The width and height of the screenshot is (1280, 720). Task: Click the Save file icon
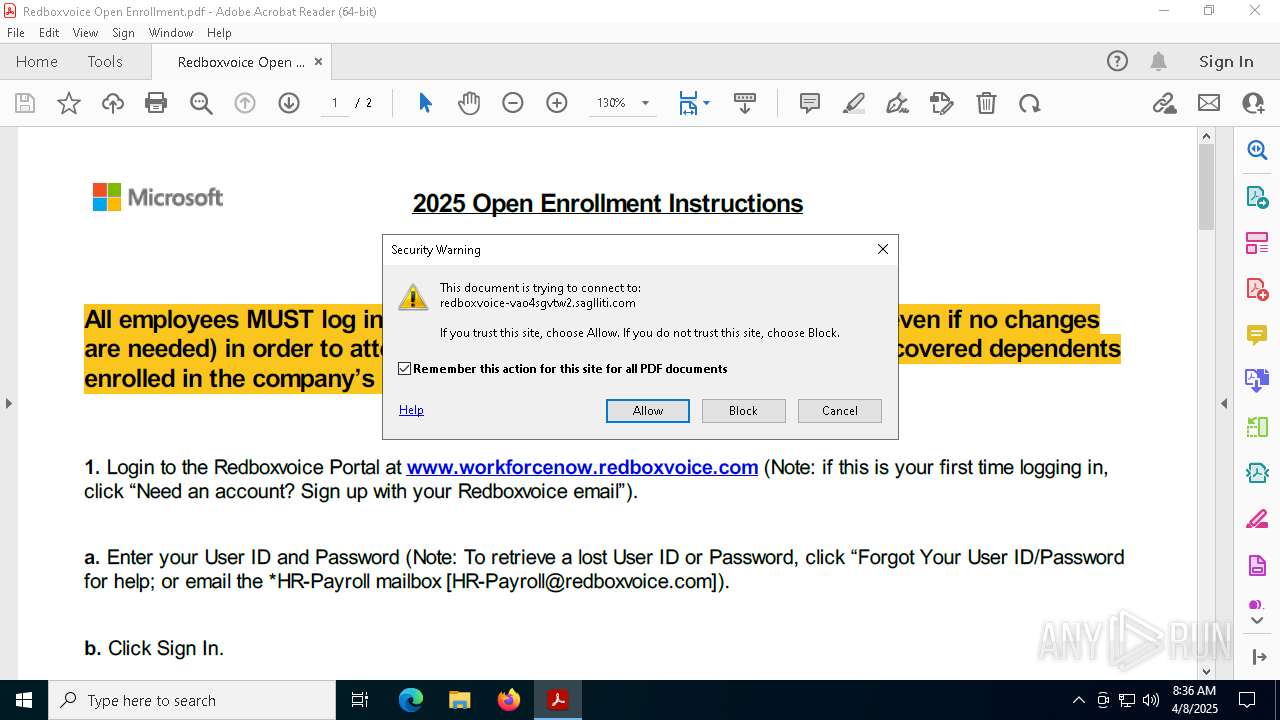(x=25, y=103)
